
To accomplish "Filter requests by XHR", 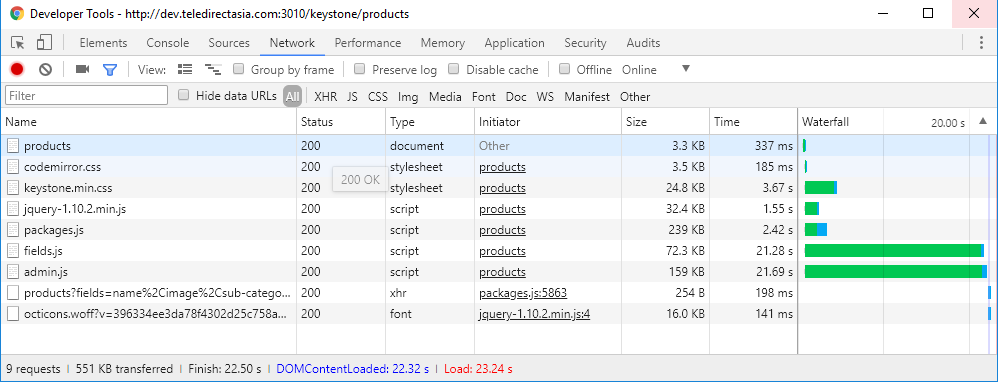I will (326, 97).
